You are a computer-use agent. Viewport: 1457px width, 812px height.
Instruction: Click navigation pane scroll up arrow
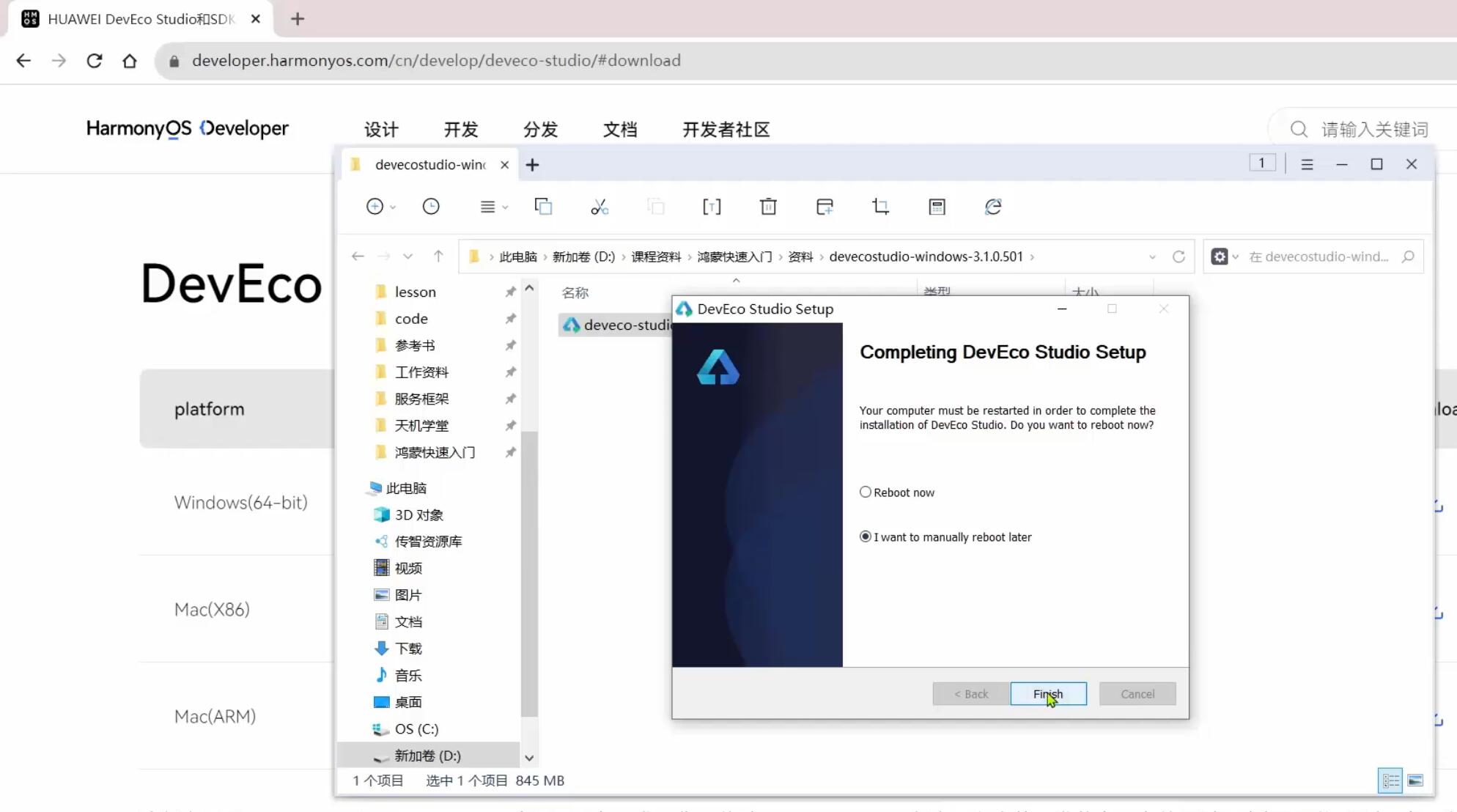pos(529,289)
